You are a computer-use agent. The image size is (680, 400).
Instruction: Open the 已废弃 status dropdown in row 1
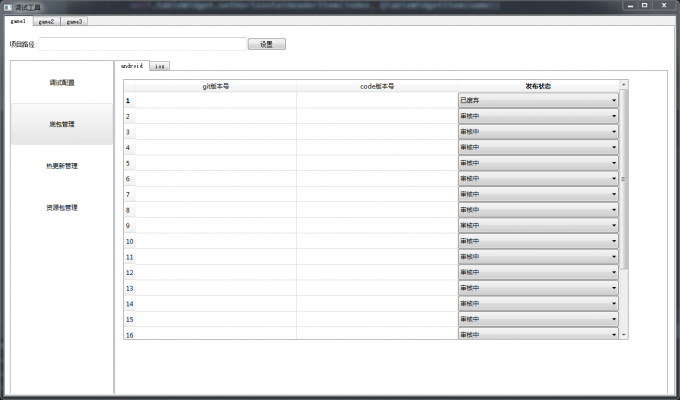coord(538,100)
